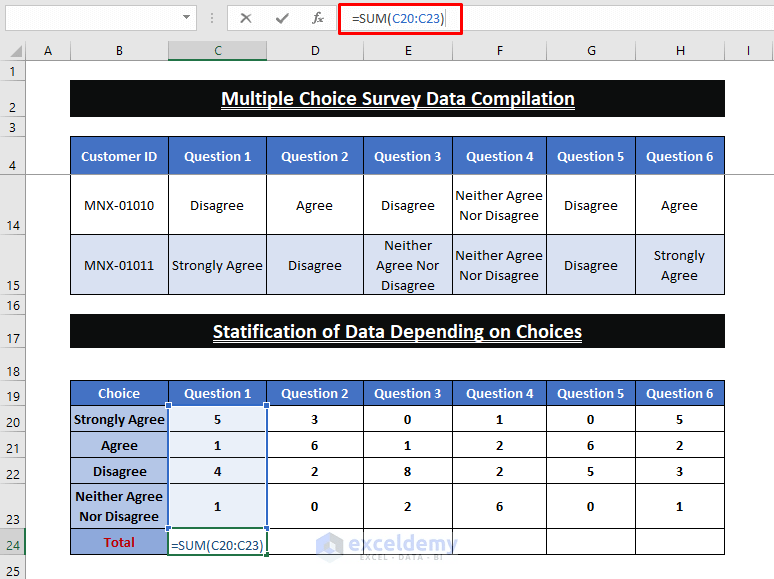Viewport: 774px width, 579px height.
Task: Click the Question 5 Disagree count 5
Action: tap(590, 471)
